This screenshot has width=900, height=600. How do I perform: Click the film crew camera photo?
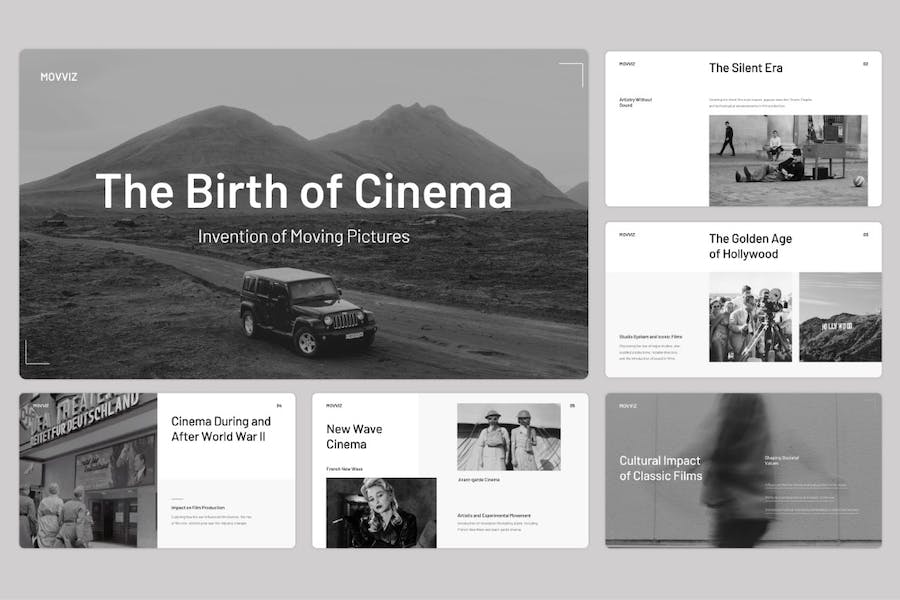[x=750, y=317]
